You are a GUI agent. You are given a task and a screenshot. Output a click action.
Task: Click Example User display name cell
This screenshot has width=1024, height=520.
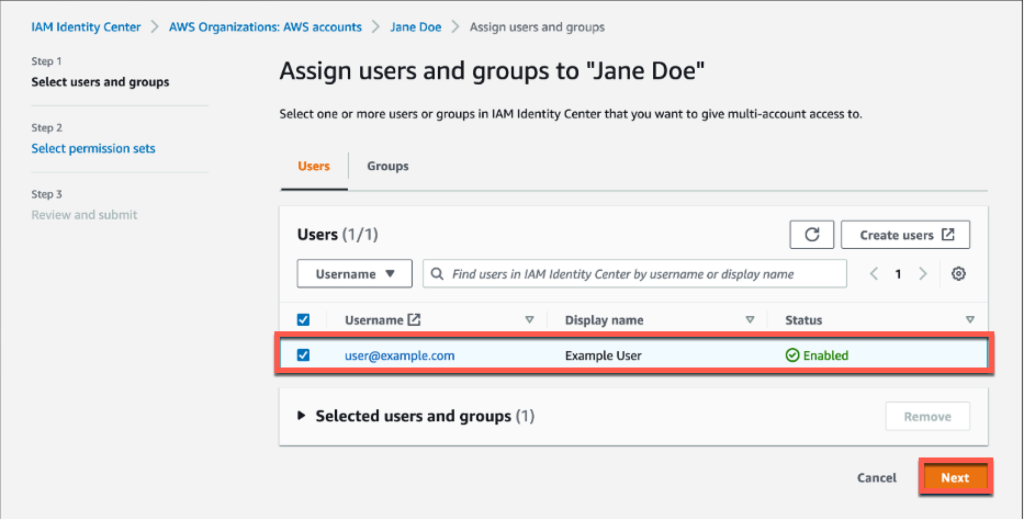tap(603, 356)
